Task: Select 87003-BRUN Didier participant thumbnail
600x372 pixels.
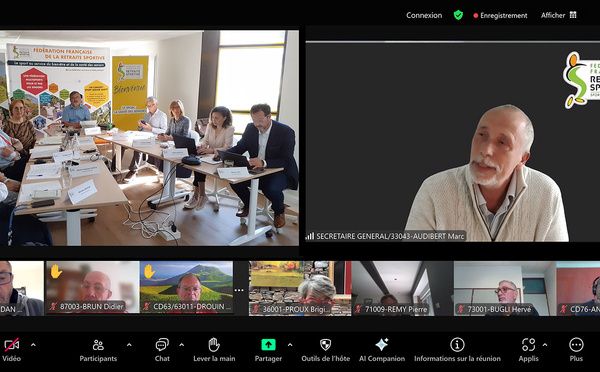Action: point(92,287)
